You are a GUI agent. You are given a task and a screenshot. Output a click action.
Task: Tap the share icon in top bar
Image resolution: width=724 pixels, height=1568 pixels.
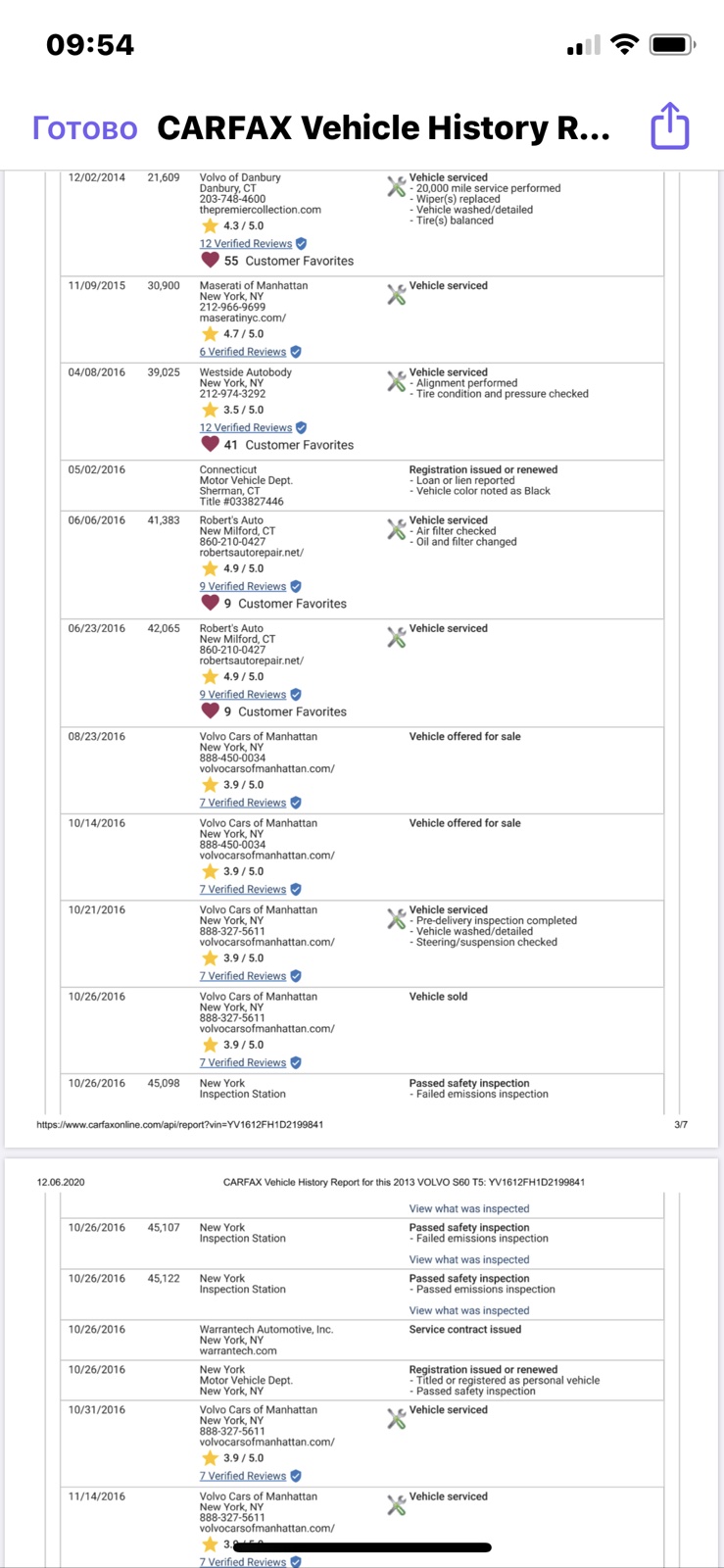(670, 126)
